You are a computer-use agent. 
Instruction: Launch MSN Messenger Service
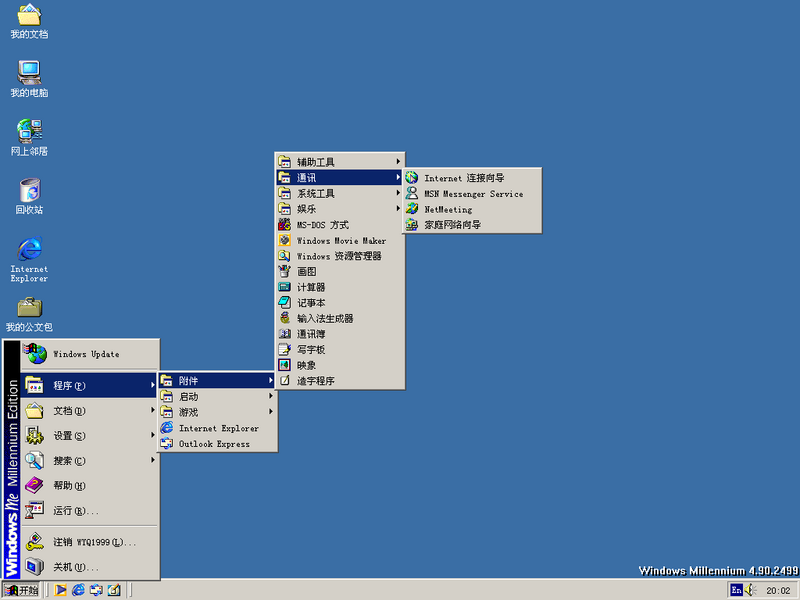[x=472, y=194]
